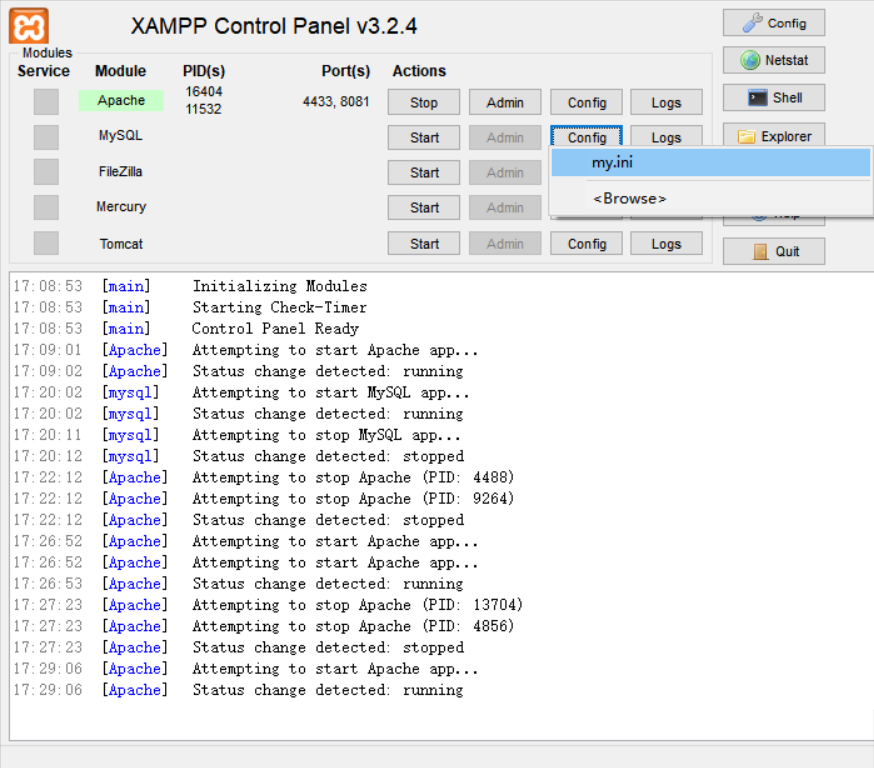Image resolution: width=874 pixels, height=768 pixels.
Task: Open the Tomcat Config dropdown
Action: click(x=586, y=244)
